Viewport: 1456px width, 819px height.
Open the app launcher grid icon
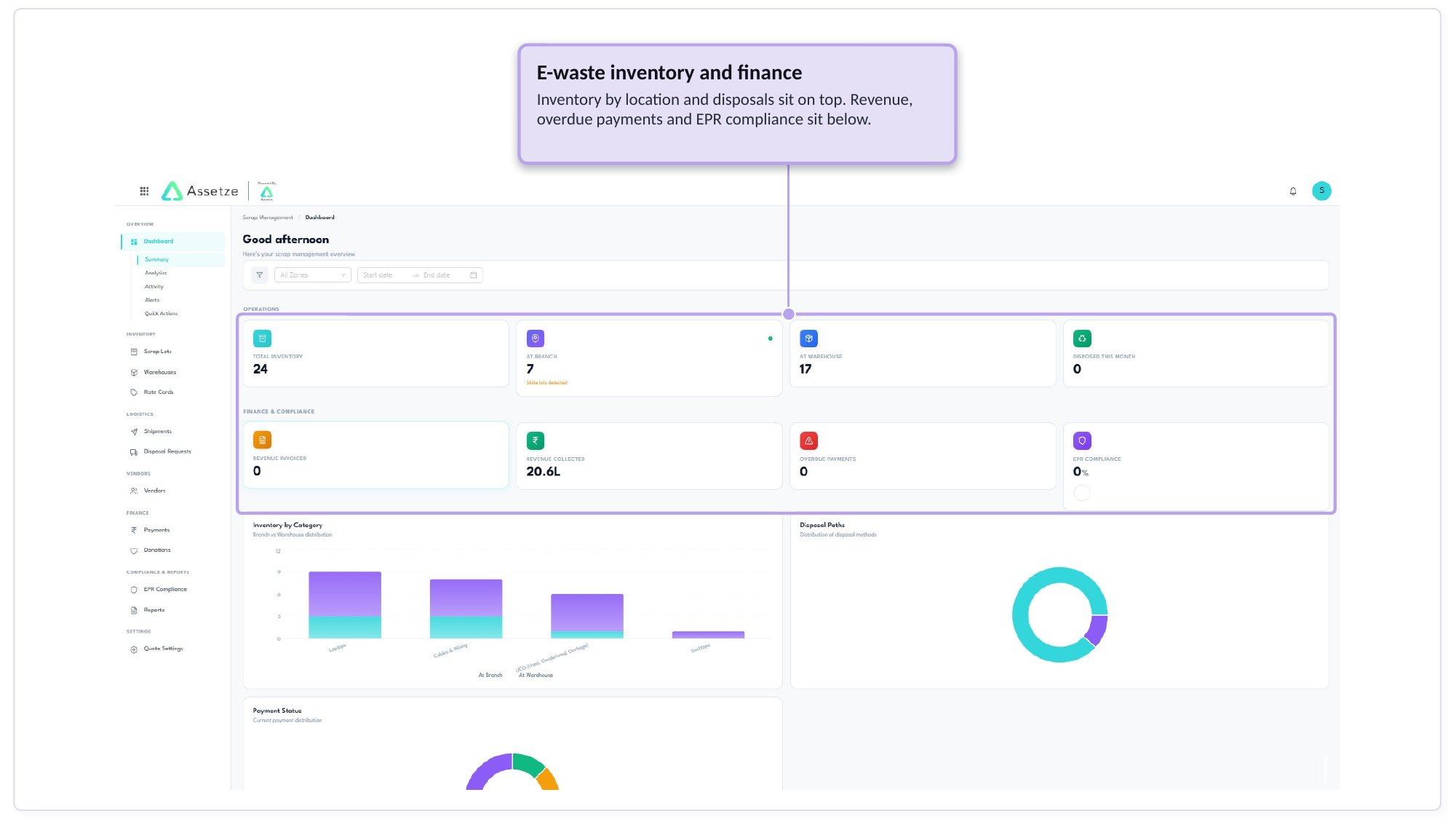[144, 191]
